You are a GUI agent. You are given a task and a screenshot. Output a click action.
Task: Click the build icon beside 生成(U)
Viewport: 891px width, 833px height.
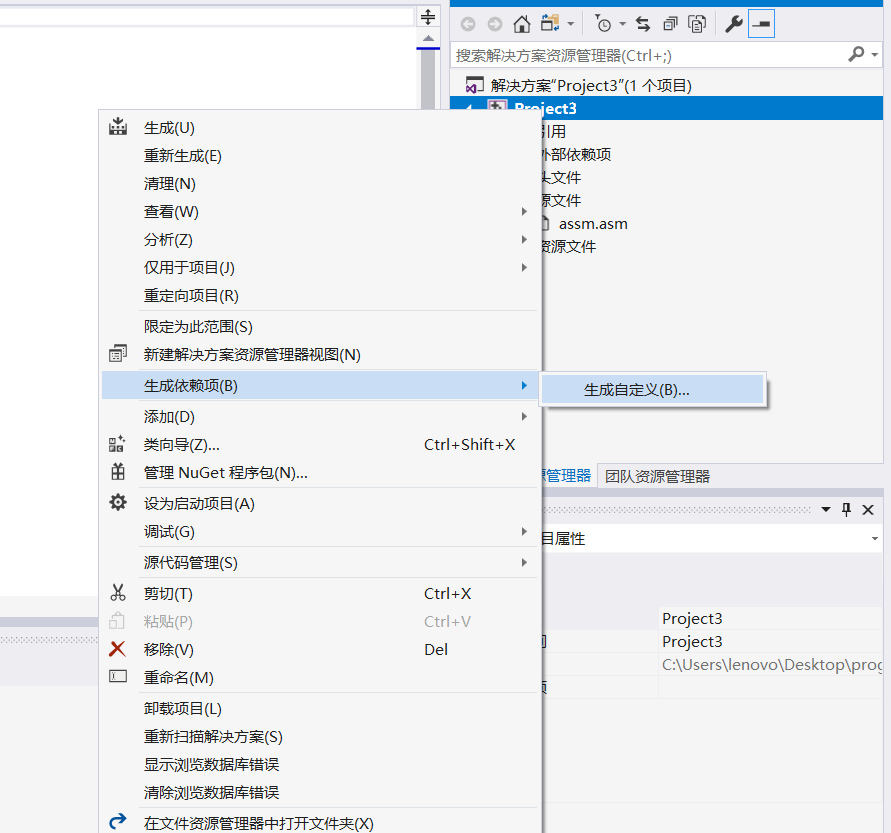pyautogui.click(x=118, y=127)
